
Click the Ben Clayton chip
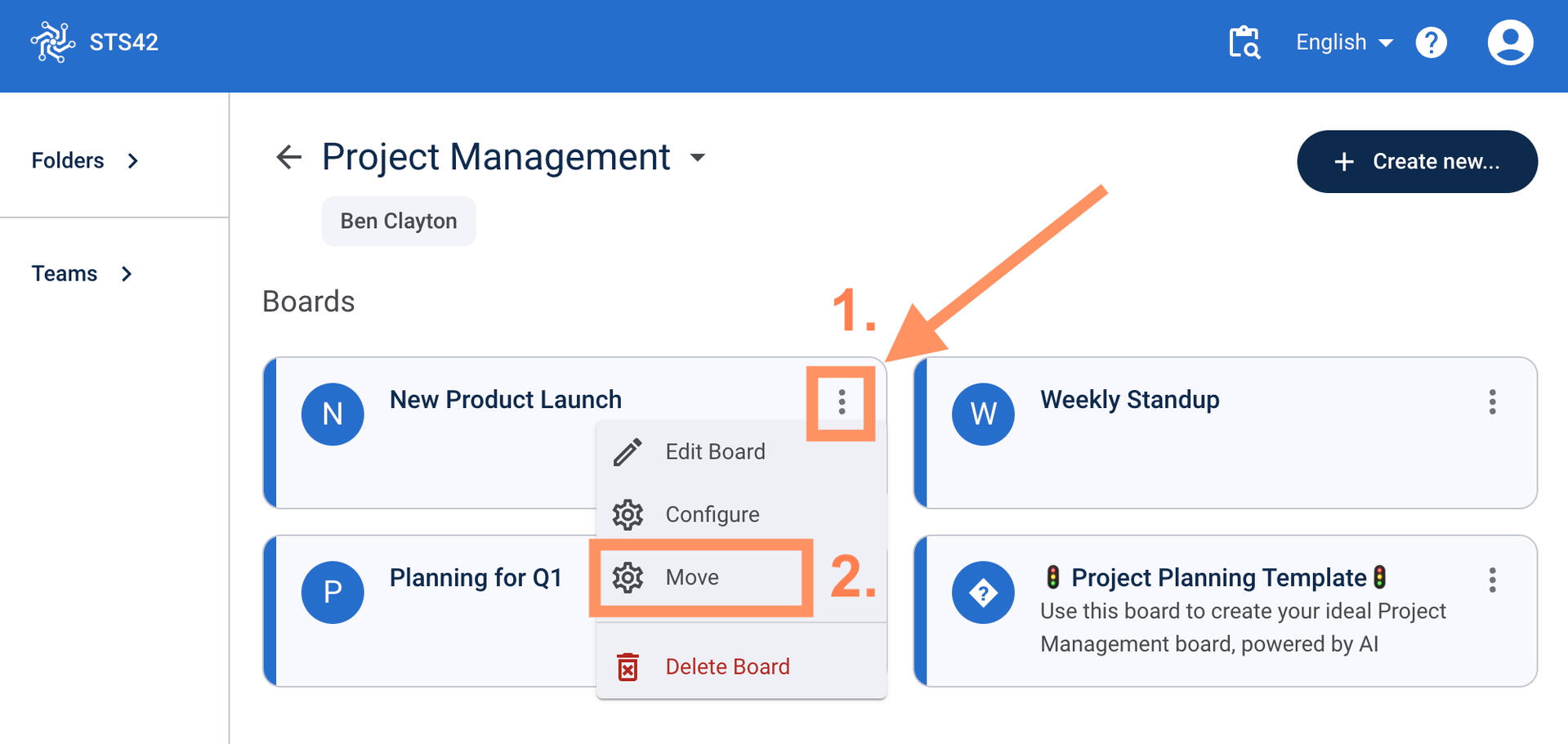[x=399, y=222]
